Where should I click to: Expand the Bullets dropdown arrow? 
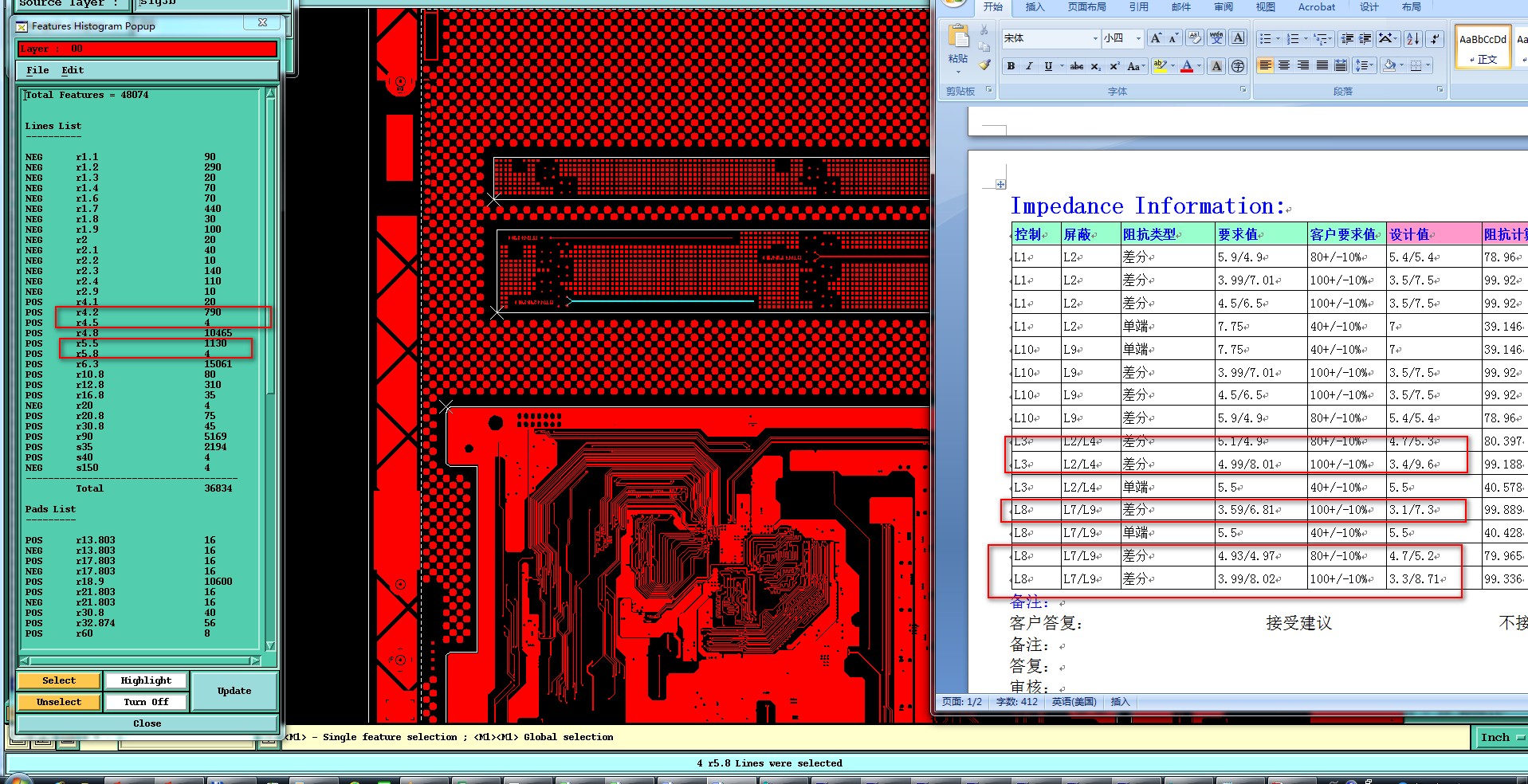coord(1278,38)
